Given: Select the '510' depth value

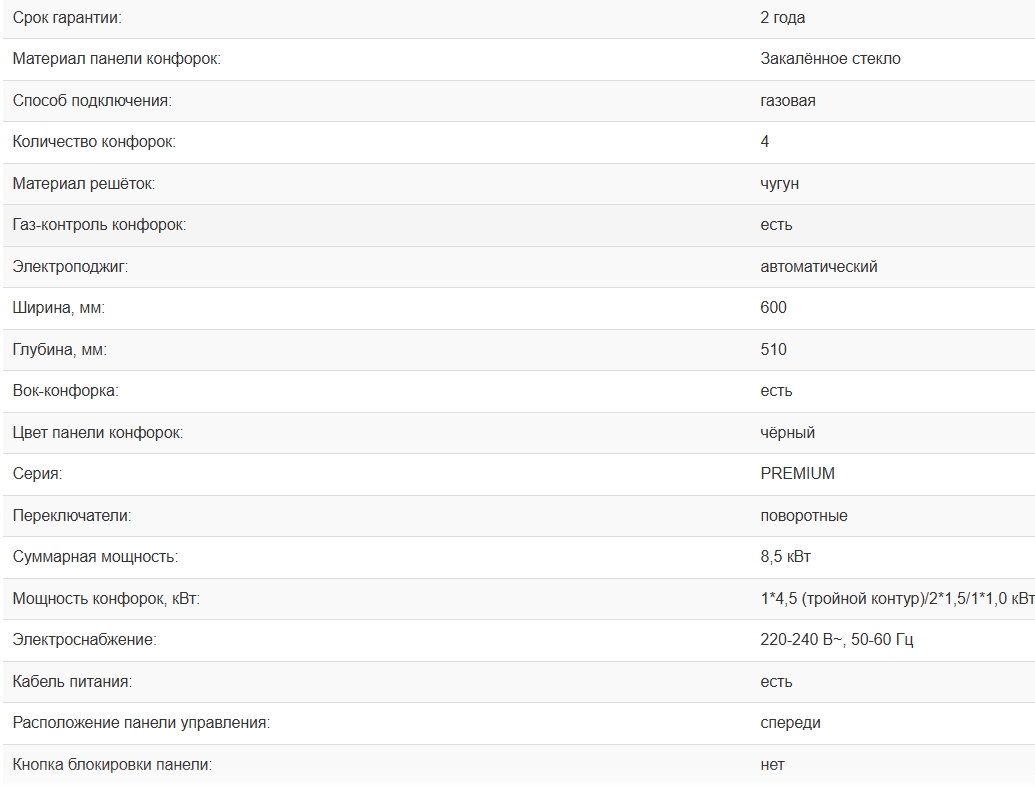Looking at the screenshot, I should (x=773, y=350).
